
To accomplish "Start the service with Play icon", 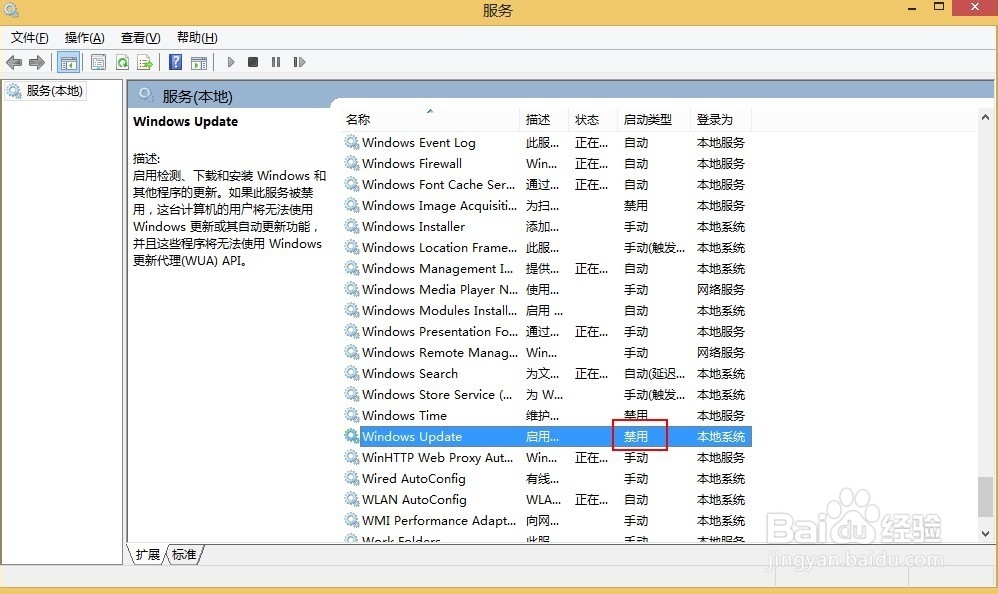I will pyautogui.click(x=231, y=62).
